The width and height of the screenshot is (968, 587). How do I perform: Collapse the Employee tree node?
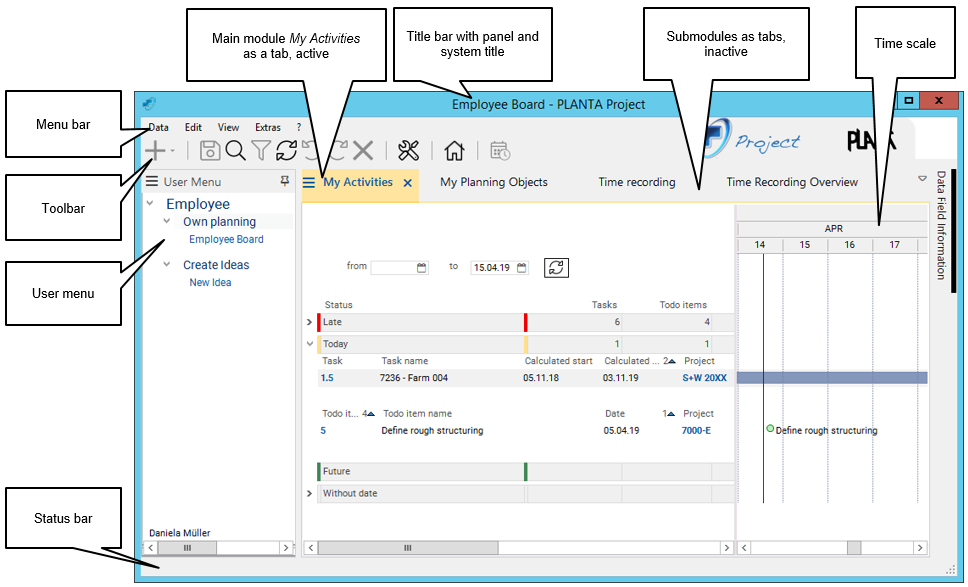click(150, 203)
